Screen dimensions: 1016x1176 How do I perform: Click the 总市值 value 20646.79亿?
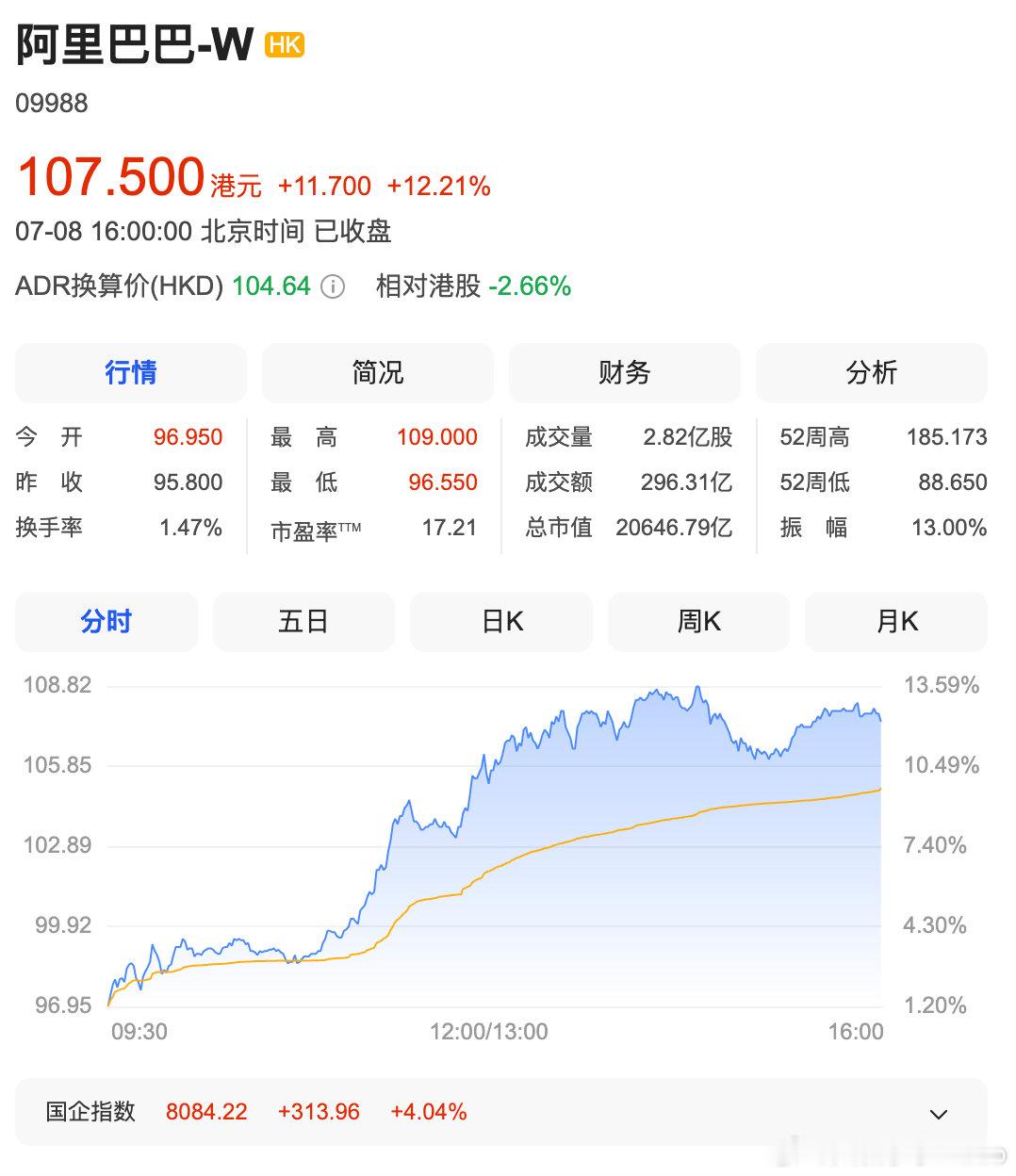pyautogui.click(x=675, y=528)
